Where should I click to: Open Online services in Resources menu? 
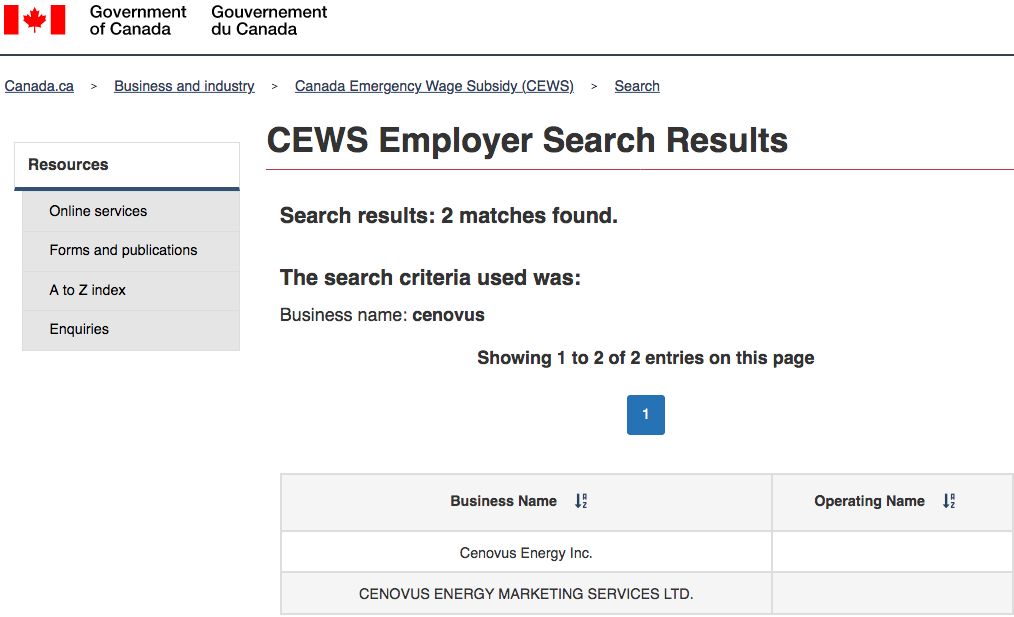point(131,211)
